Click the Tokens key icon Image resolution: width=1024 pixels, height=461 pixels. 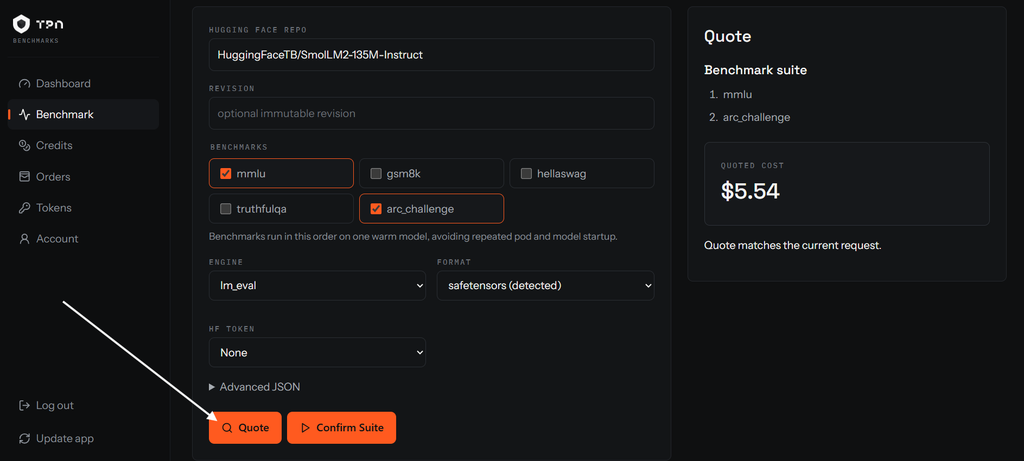click(x=25, y=208)
